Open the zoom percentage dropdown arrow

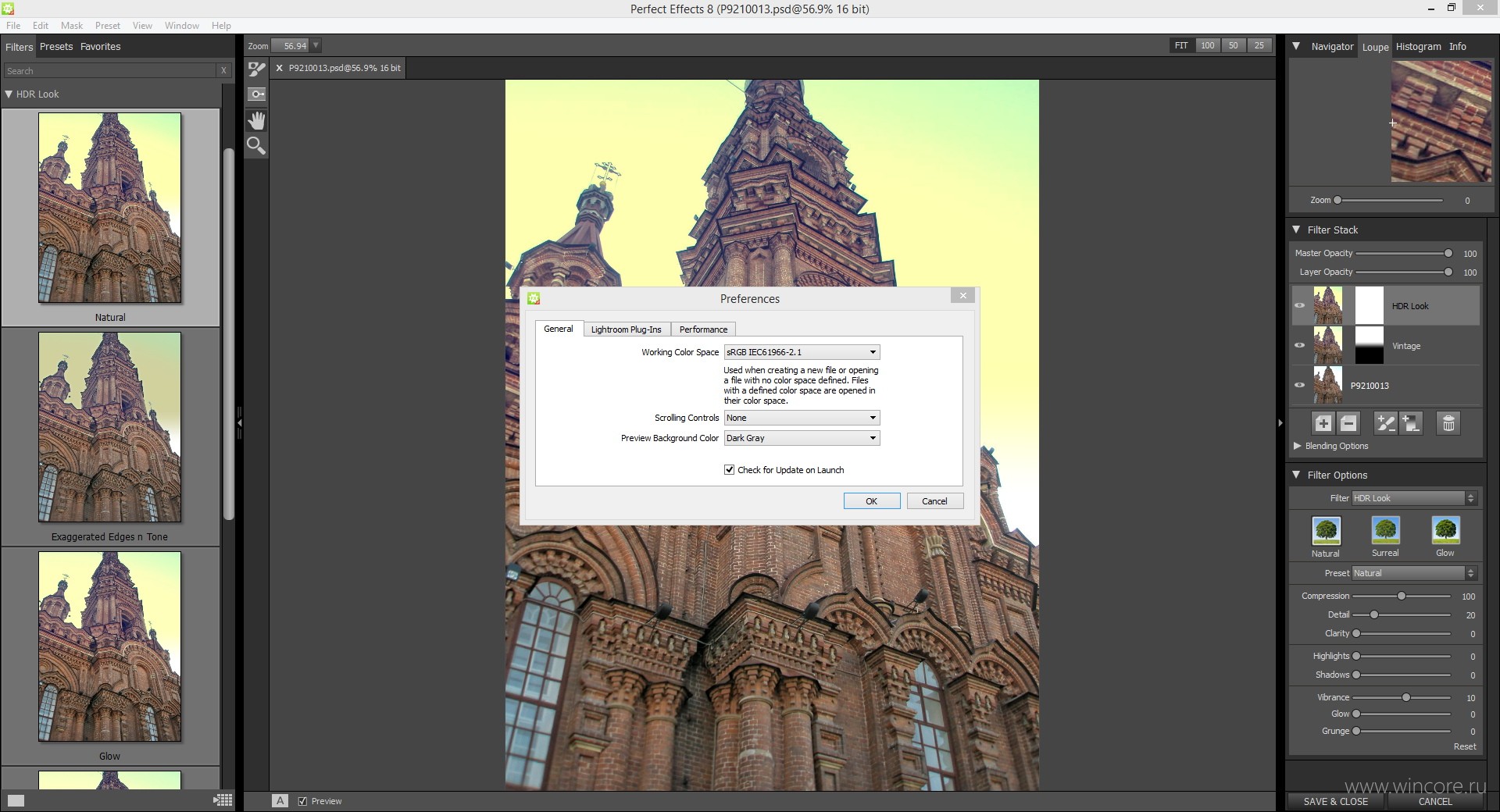pyautogui.click(x=316, y=46)
